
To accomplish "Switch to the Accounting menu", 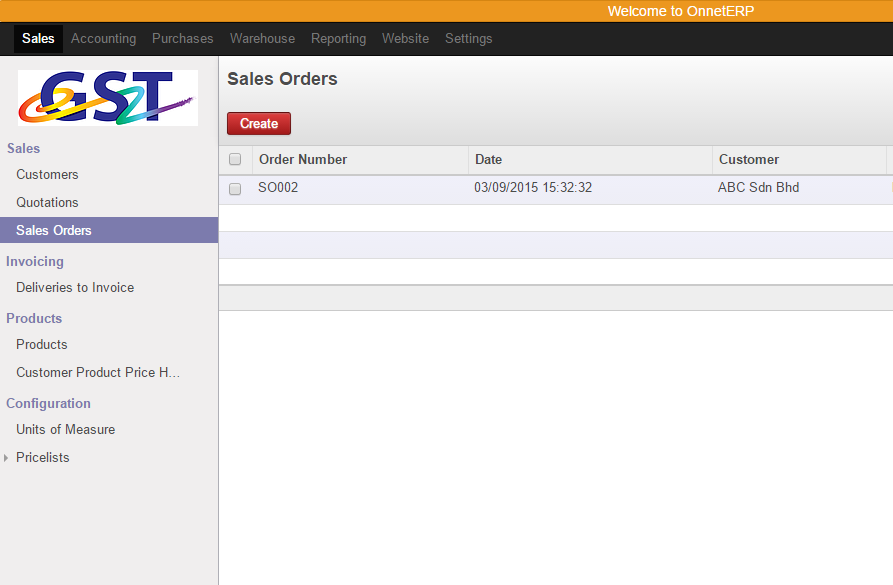I will [x=103, y=38].
